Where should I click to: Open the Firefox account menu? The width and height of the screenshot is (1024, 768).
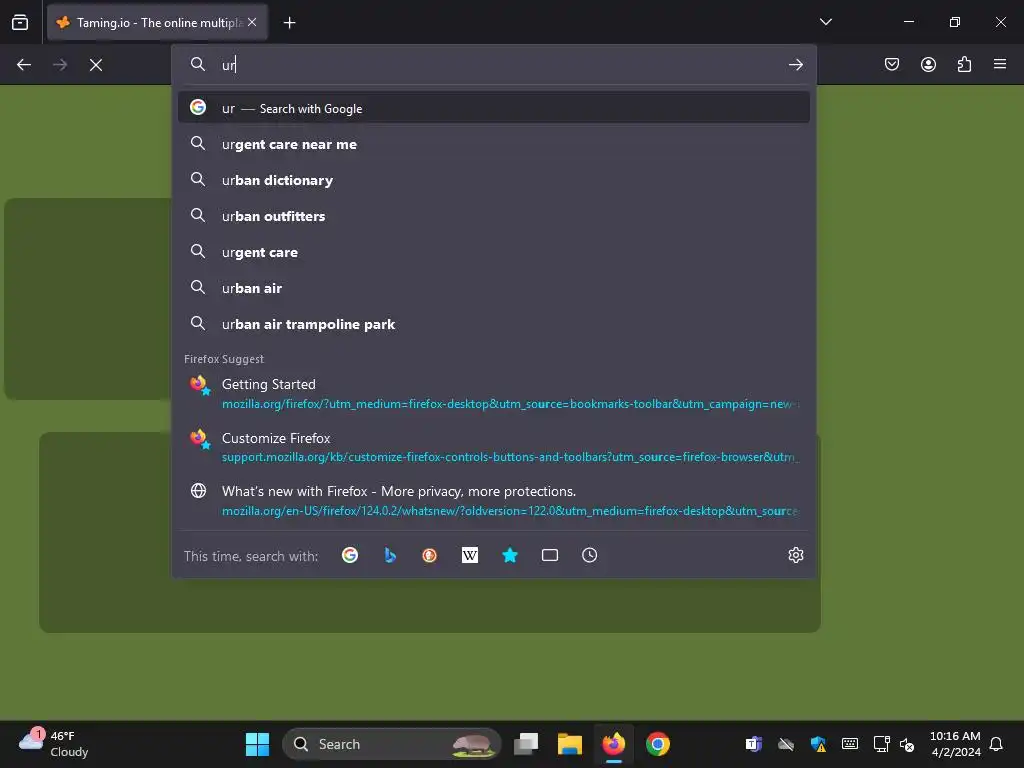(x=928, y=64)
